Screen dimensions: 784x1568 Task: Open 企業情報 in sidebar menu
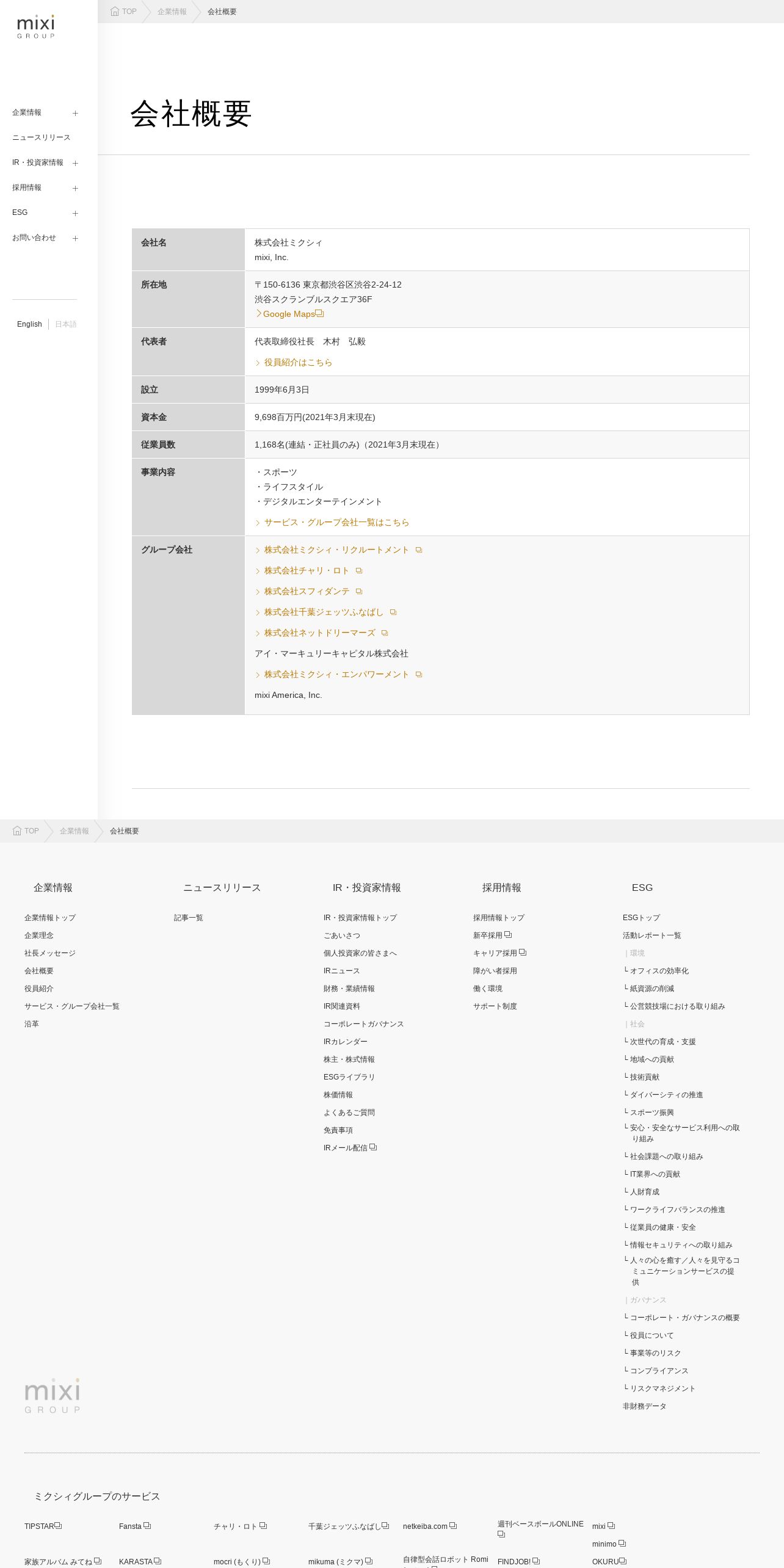click(27, 112)
